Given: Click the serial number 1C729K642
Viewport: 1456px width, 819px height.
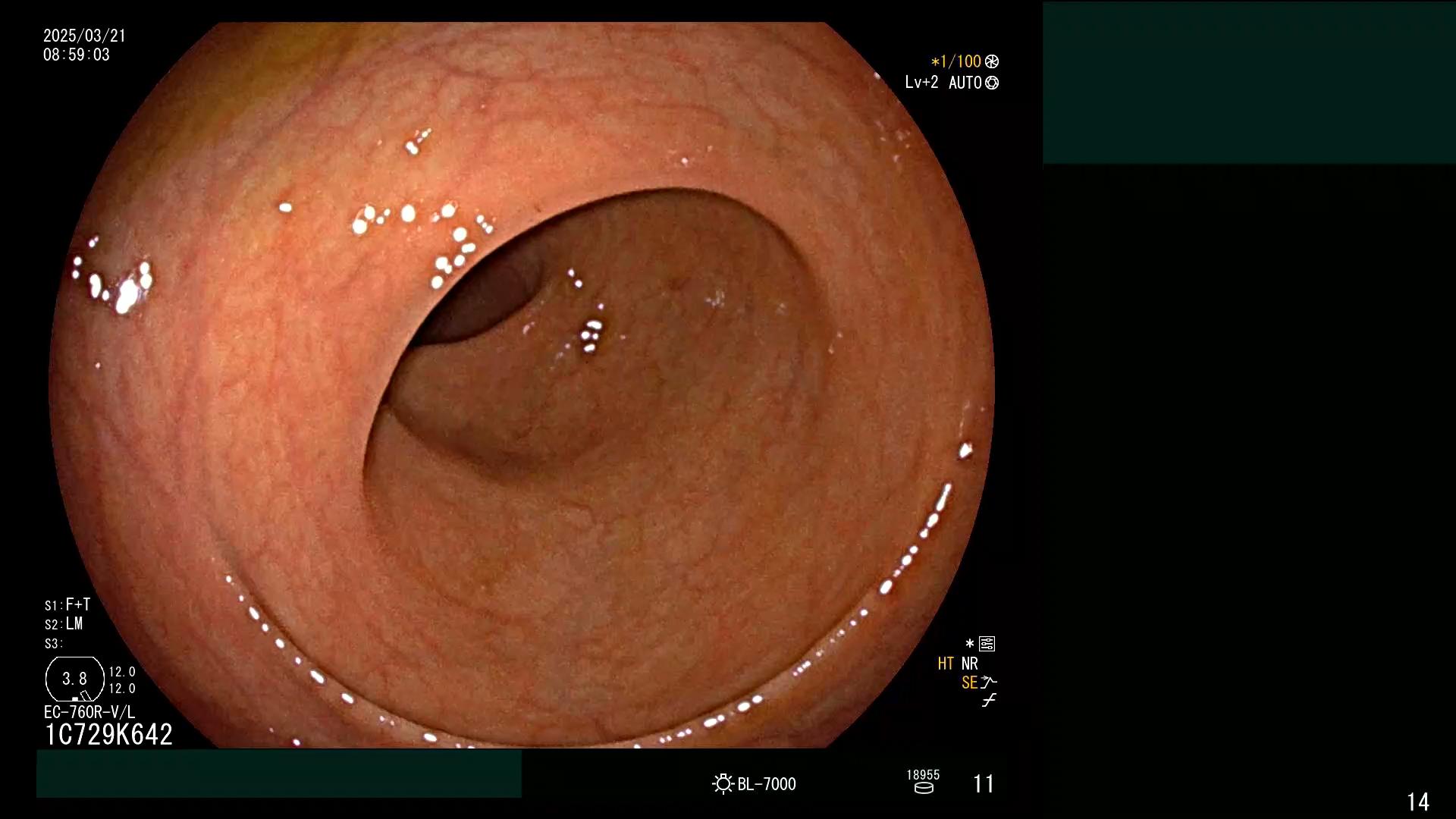Looking at the screenshot, I should point(109,734).
